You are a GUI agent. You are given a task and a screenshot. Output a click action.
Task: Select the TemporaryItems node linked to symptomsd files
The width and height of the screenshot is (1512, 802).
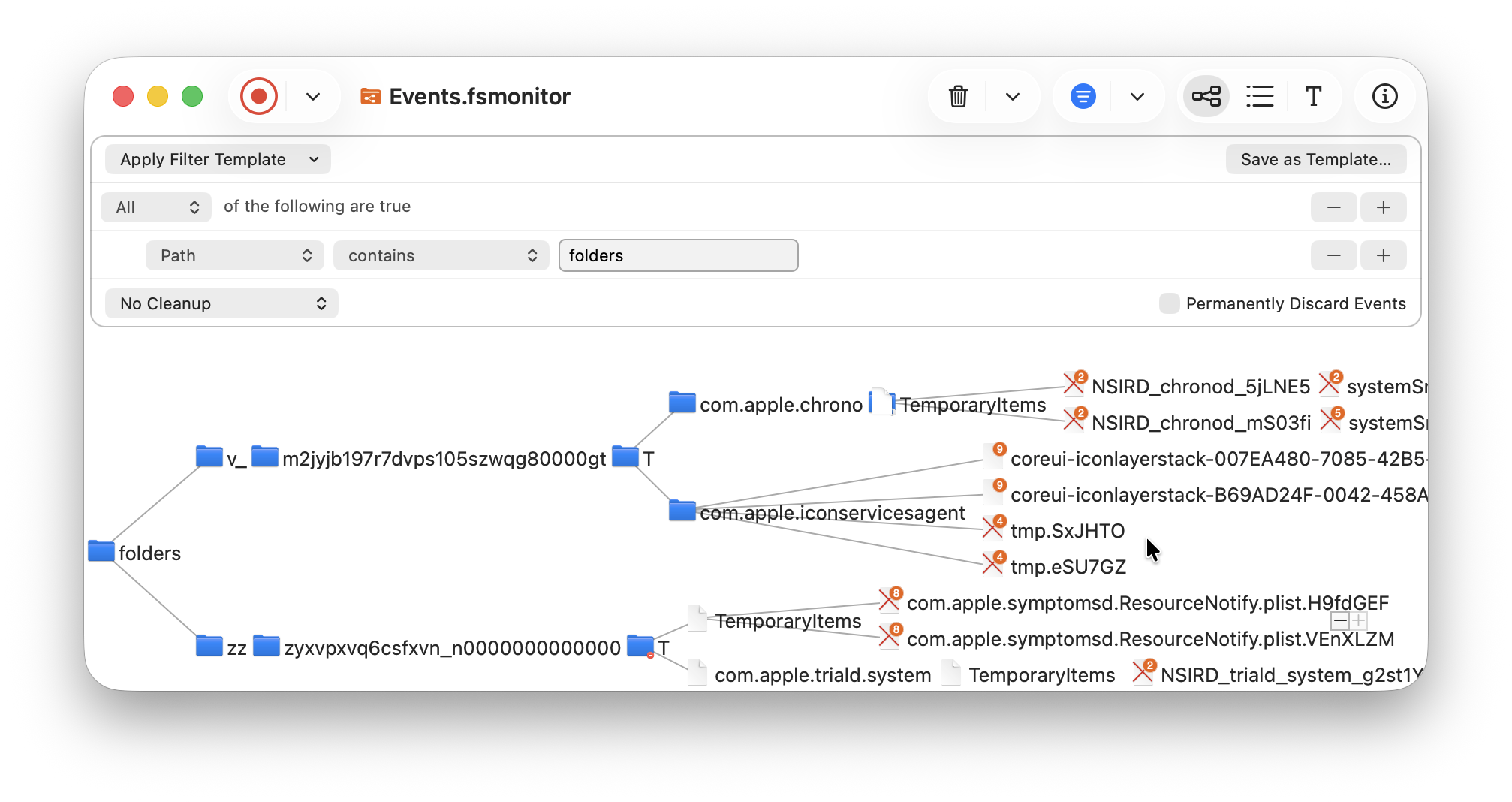774,620
